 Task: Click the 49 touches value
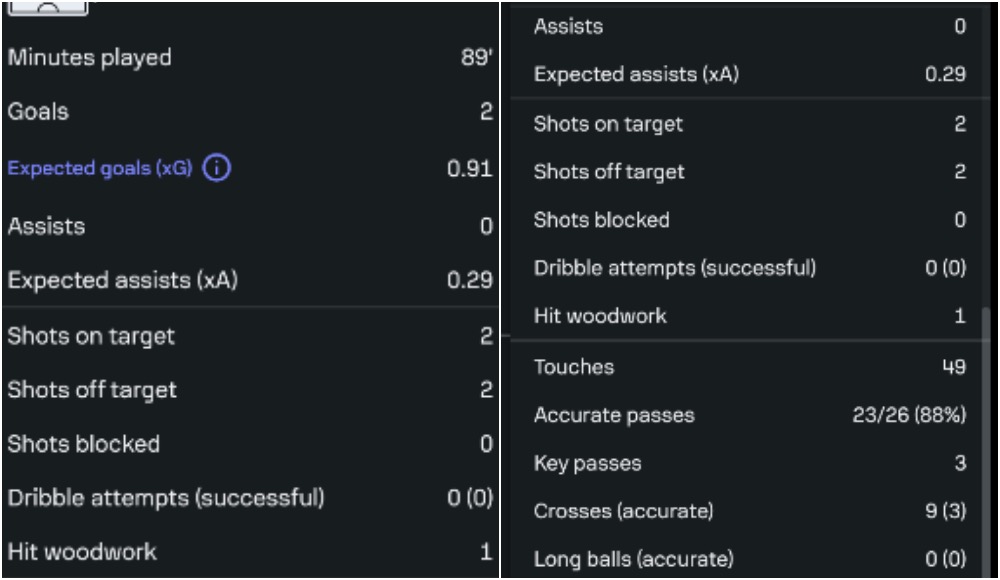coord(954,367)
